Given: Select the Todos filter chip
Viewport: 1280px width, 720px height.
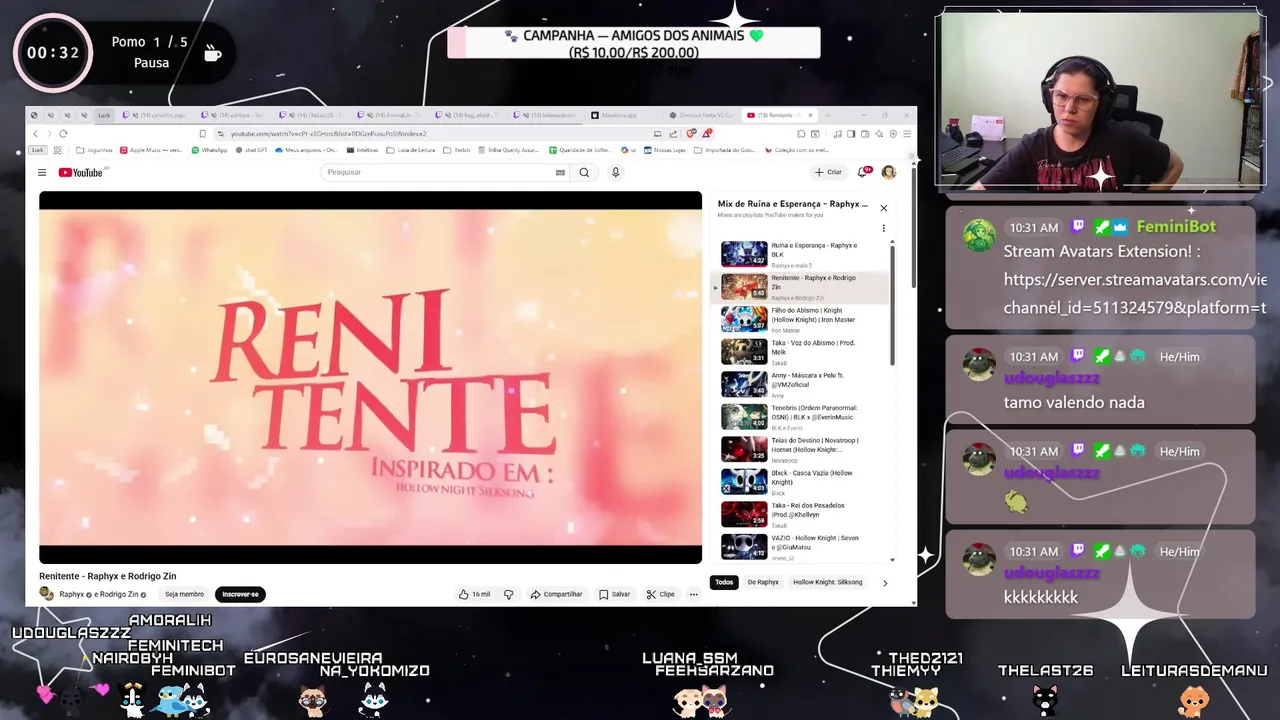Looking at the screenshot, I should pos(724,582).
